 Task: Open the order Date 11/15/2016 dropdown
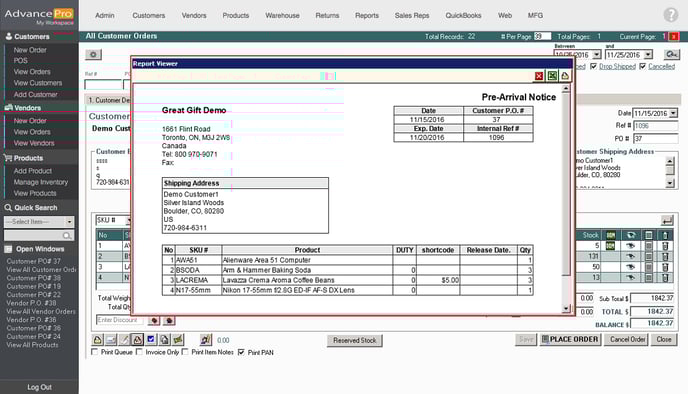(674, 113)
